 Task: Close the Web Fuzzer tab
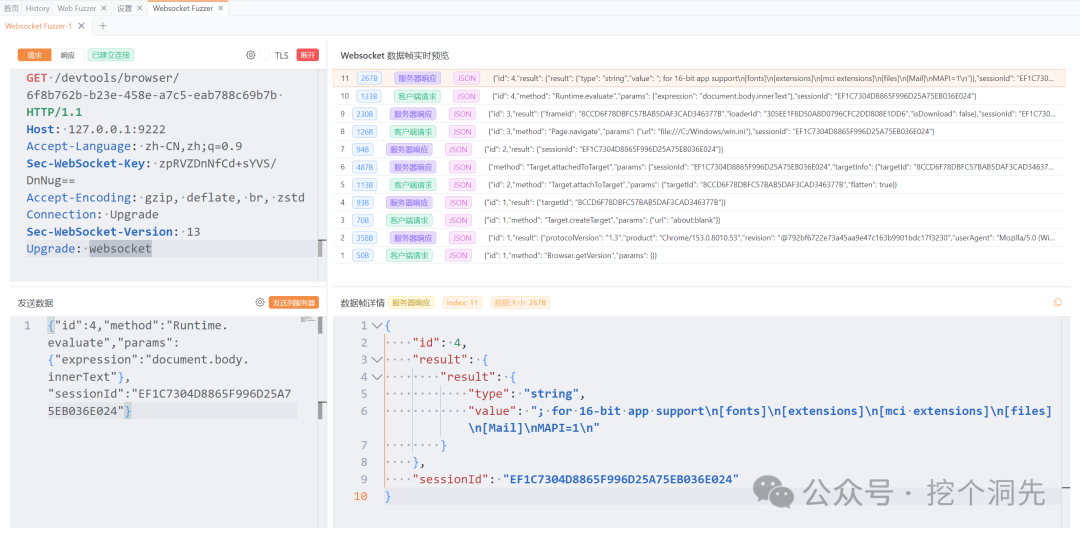pyautogui.click(x=103, y=8)
